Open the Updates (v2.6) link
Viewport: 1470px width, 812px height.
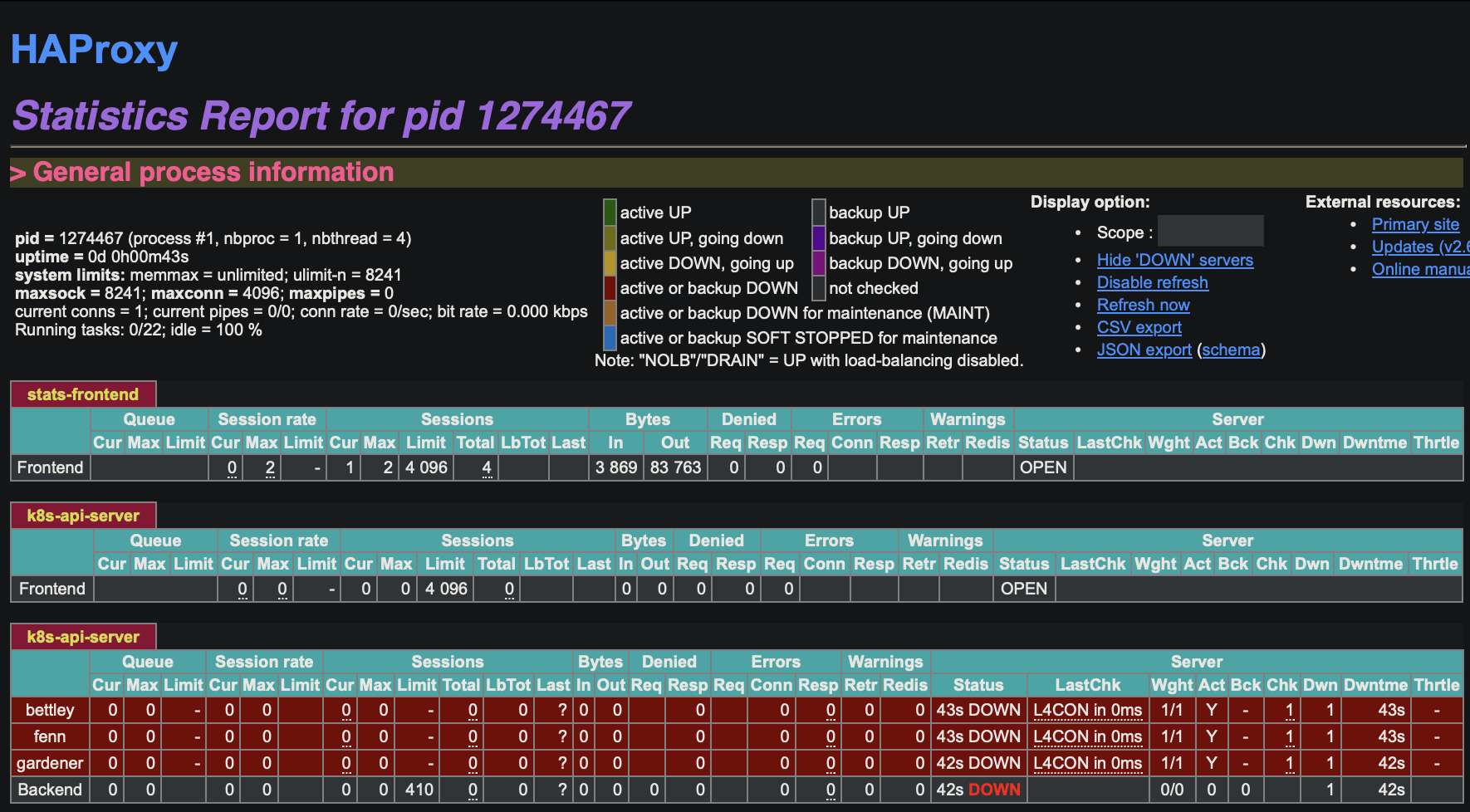pyautogui.click(x=1420, y=247)
